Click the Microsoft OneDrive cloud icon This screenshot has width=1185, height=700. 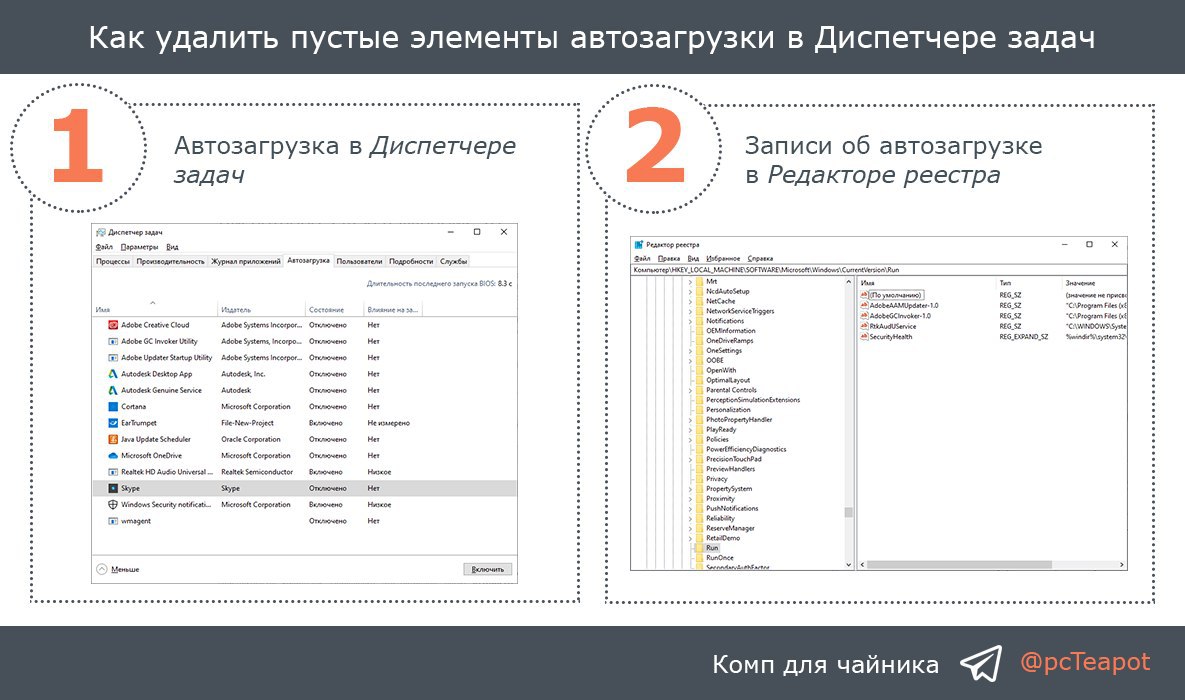(x=113, y=456)
